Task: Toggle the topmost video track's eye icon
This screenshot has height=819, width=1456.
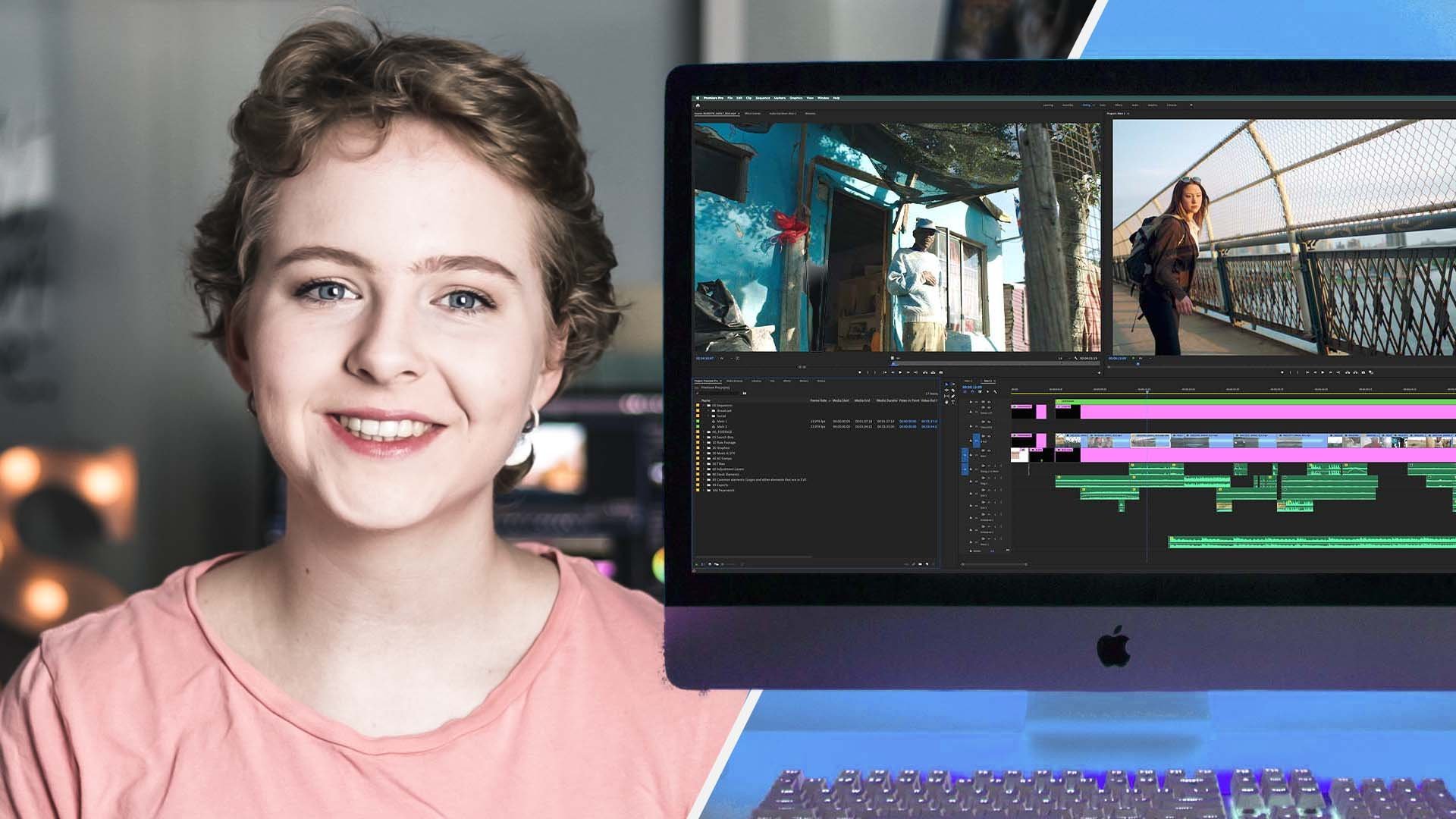Action: tap(989, 402)
